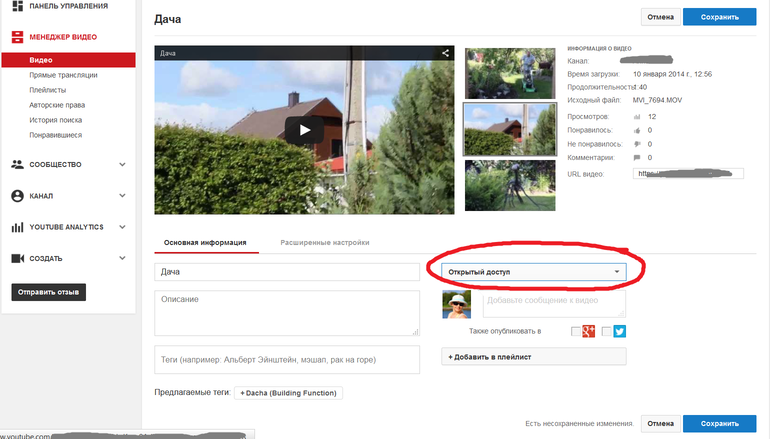Viewport: 770px width, 439px height.
Task: Select the lawn mower thumbnail
Action: click(x=510, y=73)
